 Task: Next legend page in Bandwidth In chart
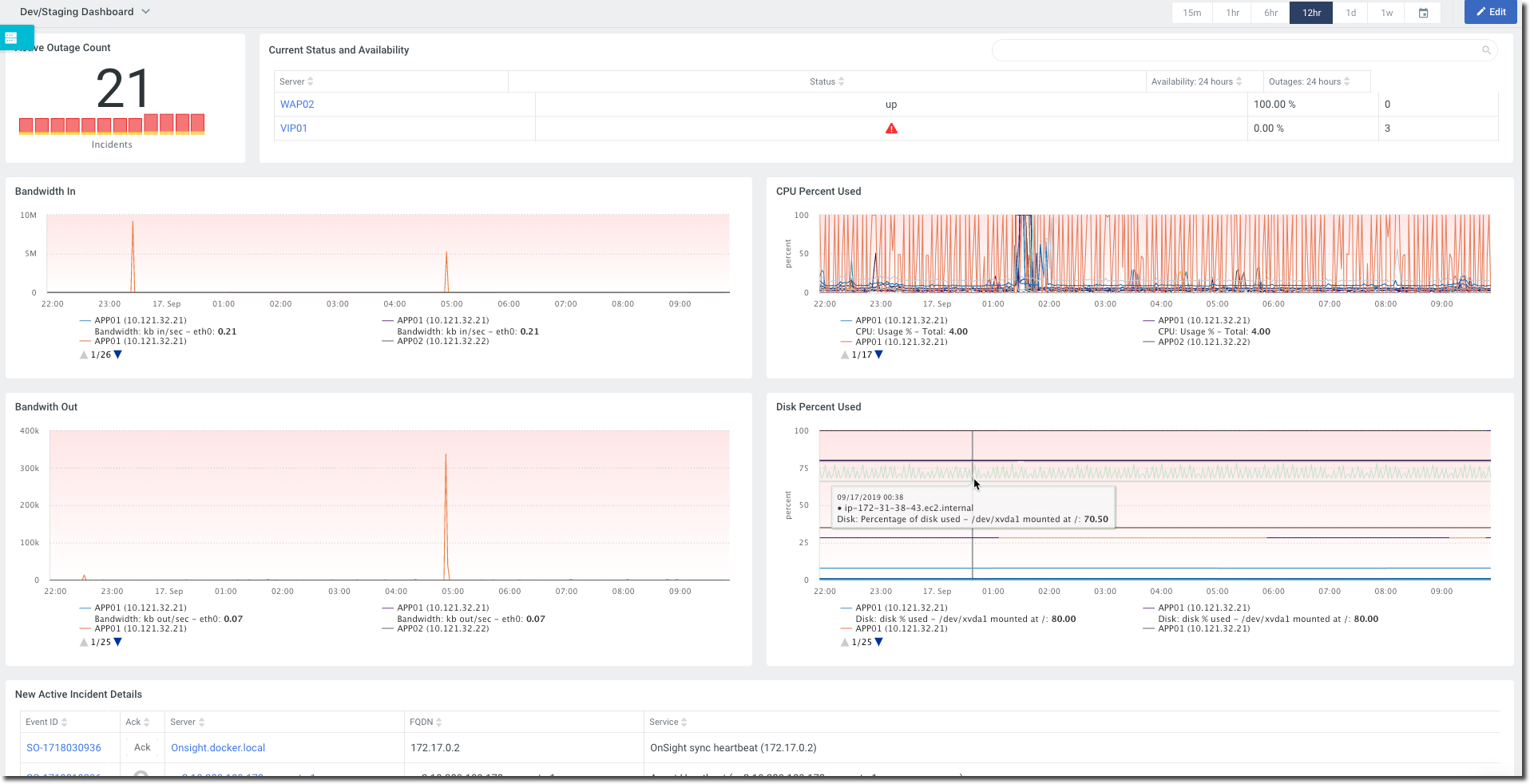[x=118, y=354]
